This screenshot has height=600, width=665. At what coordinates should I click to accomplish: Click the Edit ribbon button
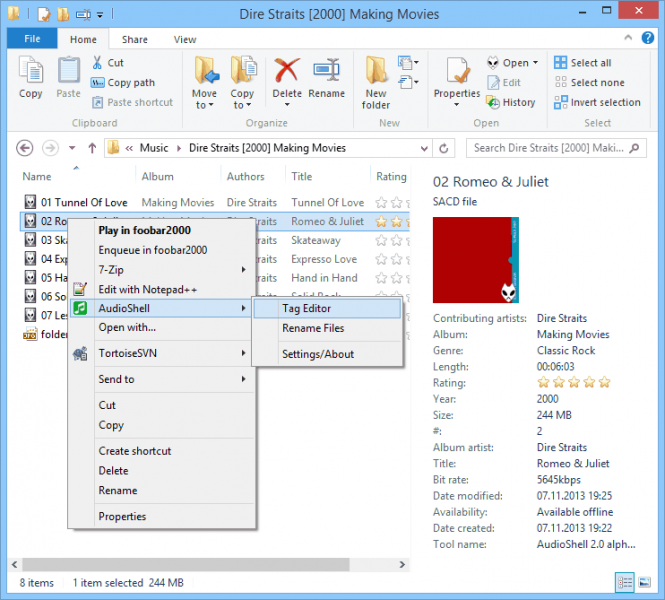point(504,83)
